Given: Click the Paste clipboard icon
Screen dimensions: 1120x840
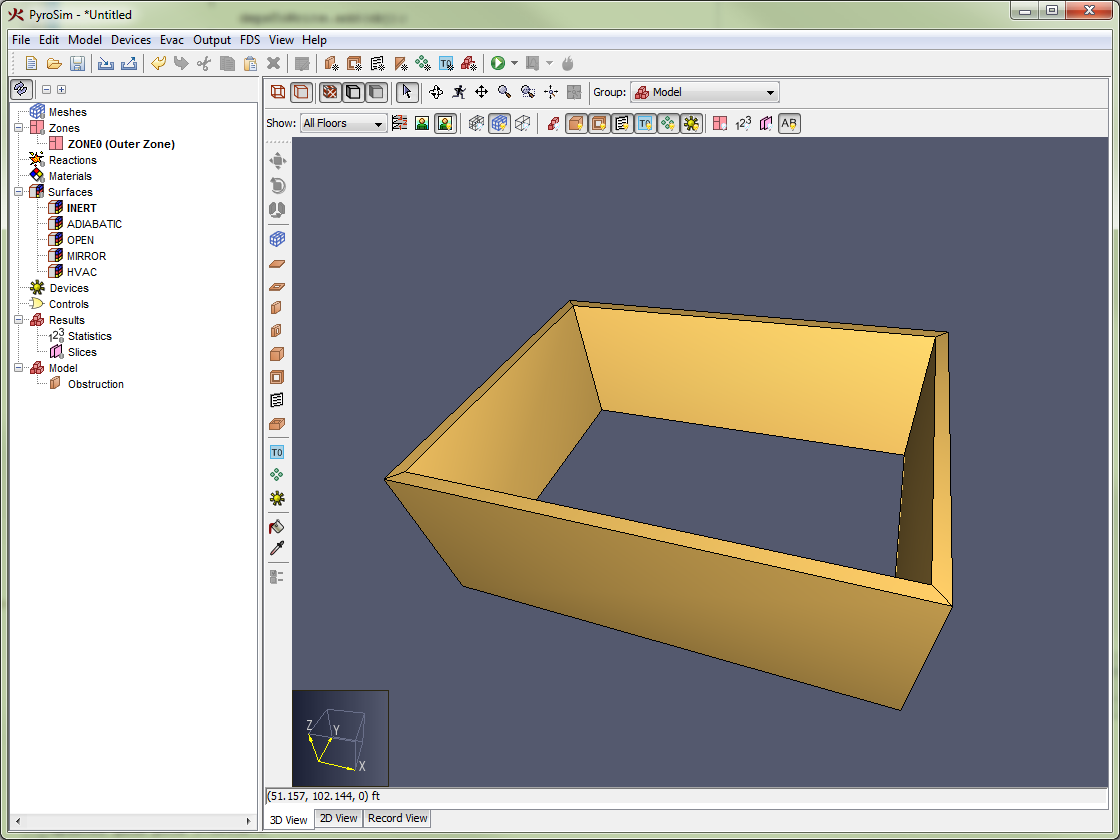Looking at the screenshot, I should tap(250, 64).
